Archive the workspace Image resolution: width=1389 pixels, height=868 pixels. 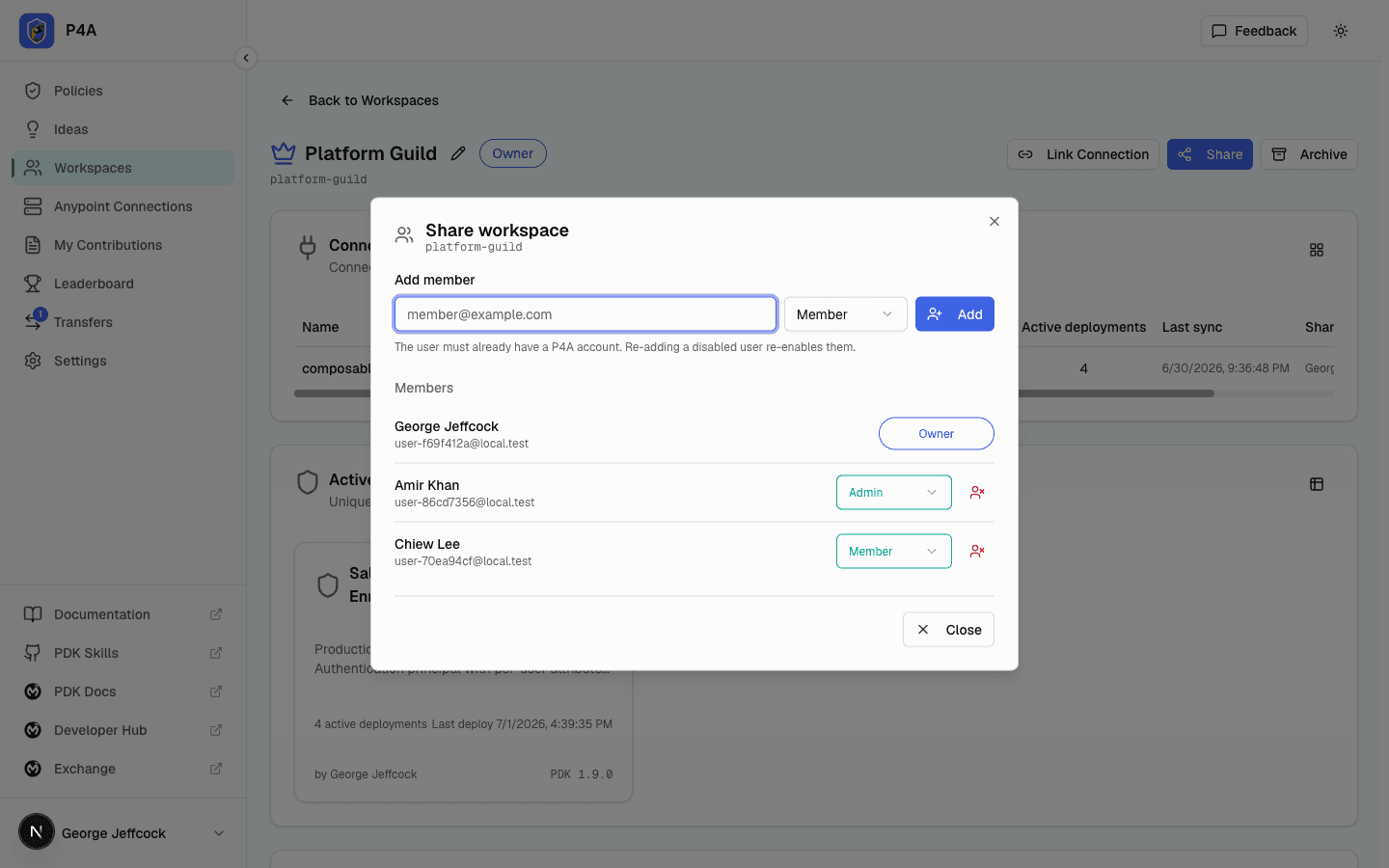(x=1309, y=154)
